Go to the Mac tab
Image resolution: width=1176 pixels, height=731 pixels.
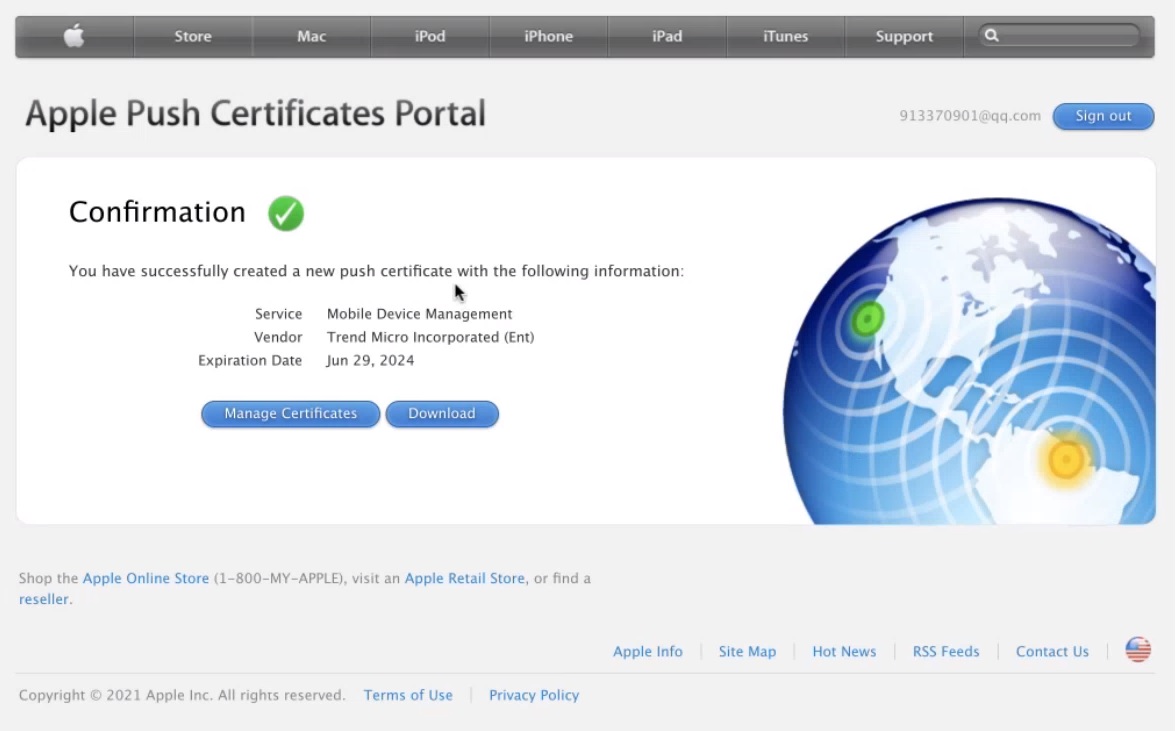(x=311, y=35)
